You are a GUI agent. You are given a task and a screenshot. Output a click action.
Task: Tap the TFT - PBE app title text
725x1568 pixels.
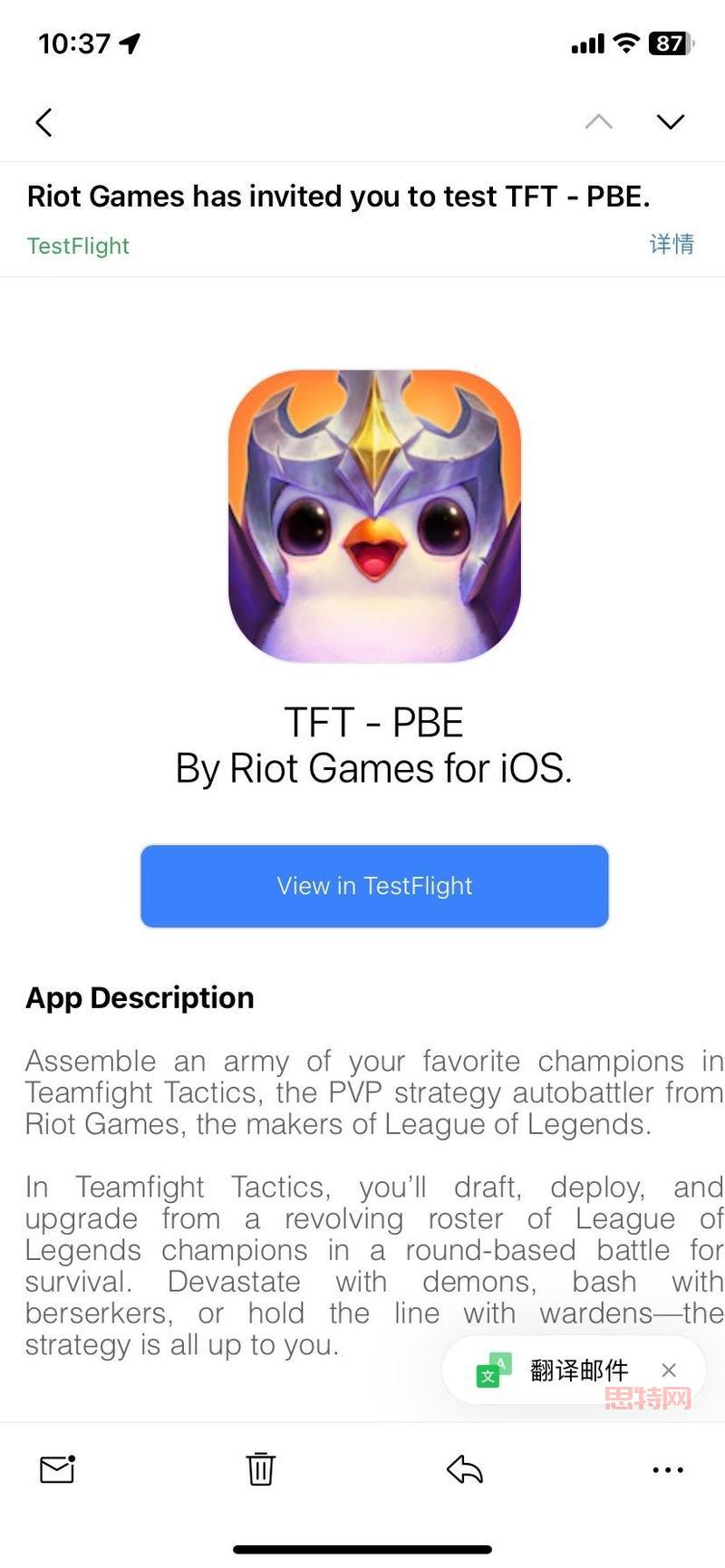(x=373, y=723)
